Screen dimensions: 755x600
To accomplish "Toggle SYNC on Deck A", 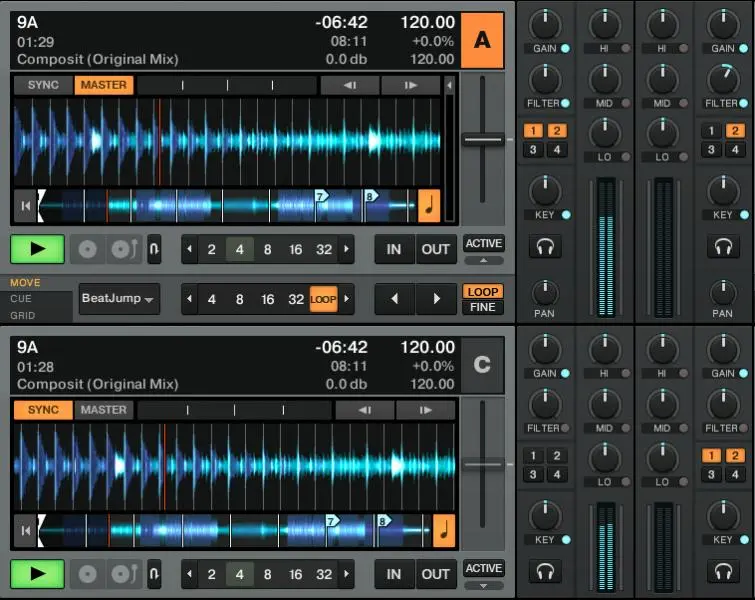I will point(43,85).
